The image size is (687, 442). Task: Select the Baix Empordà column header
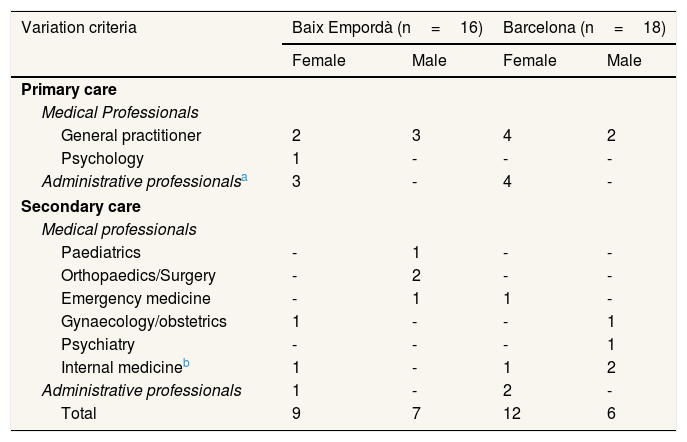coord(387,27)
